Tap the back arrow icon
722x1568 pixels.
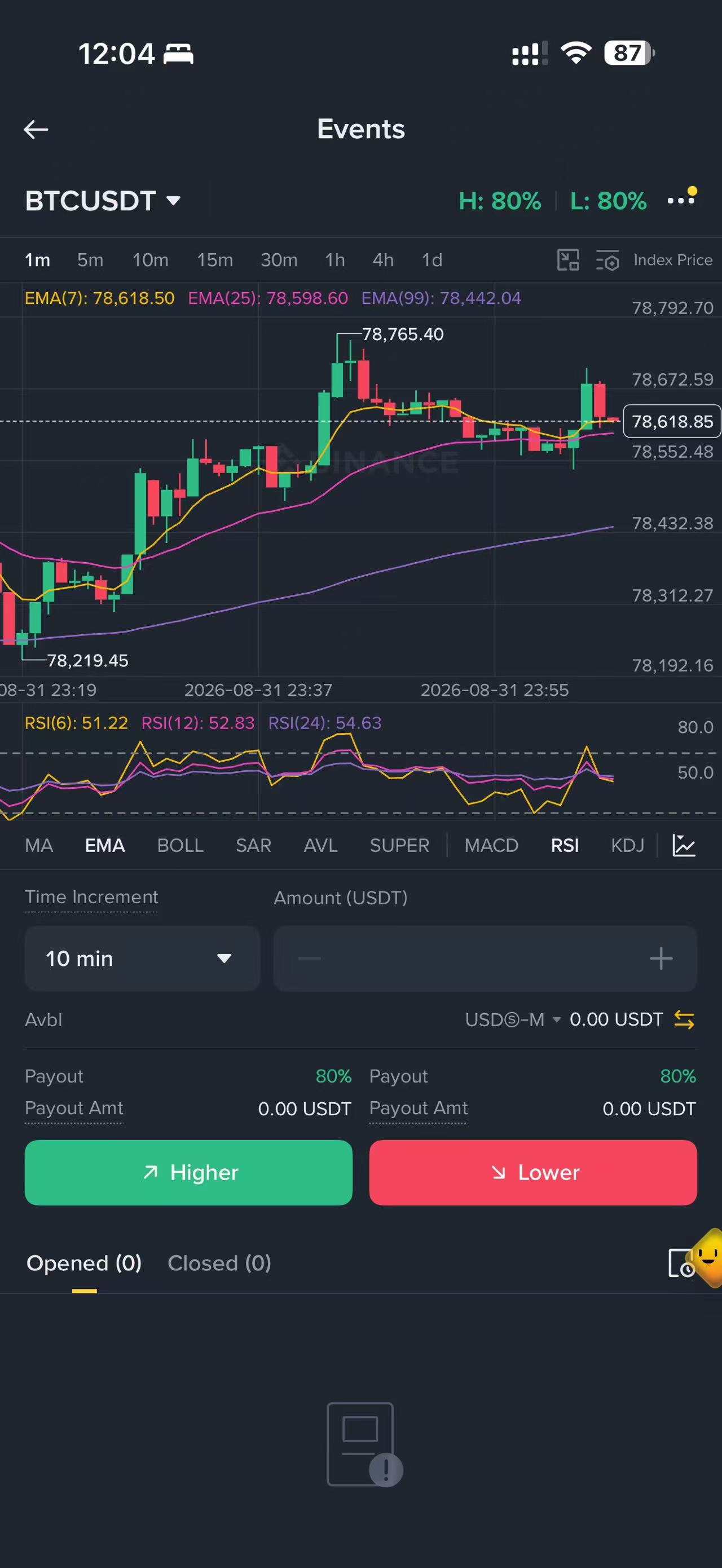click(x=36, y=129)
